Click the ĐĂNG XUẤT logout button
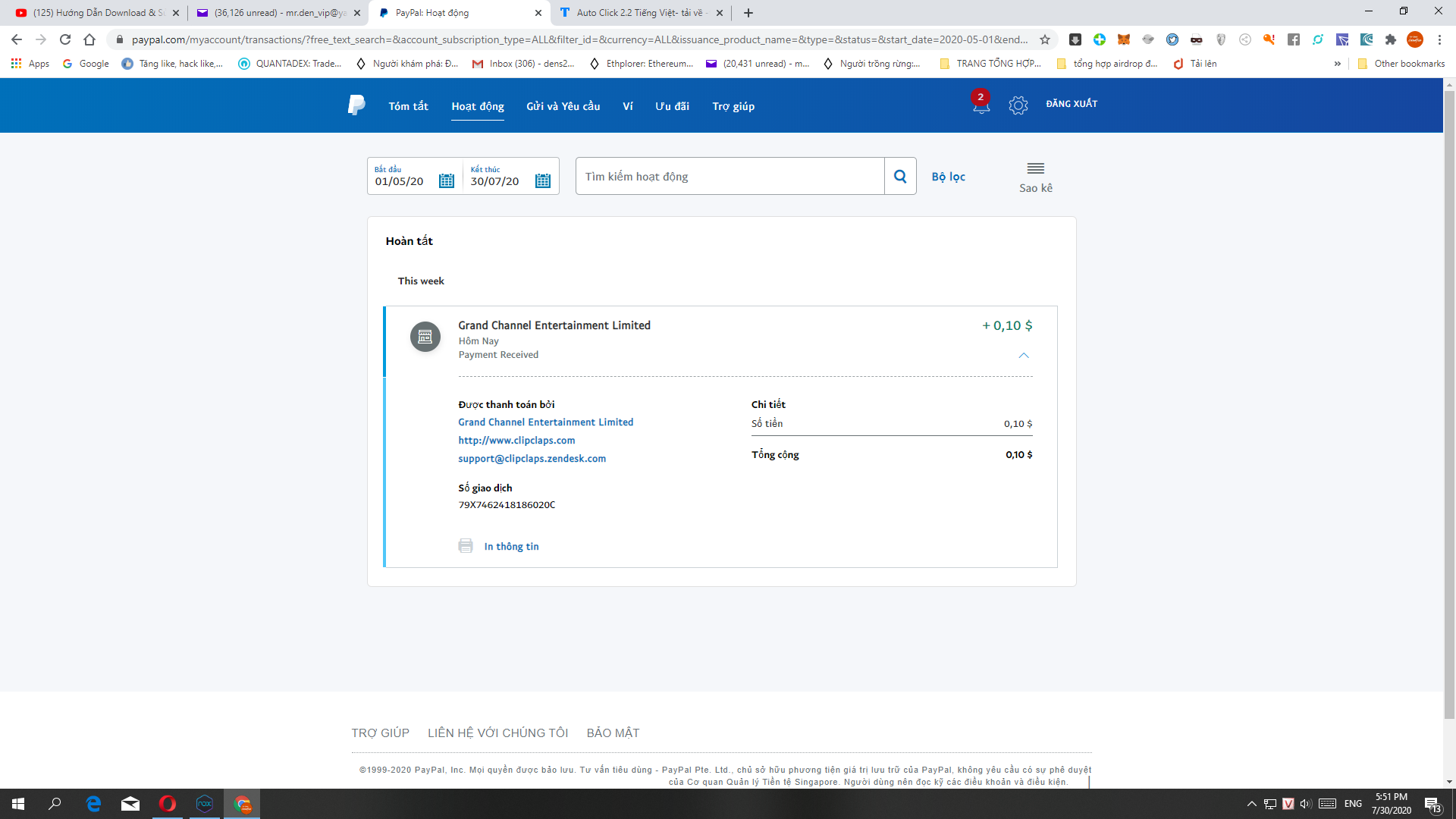Viewport: 1456px width, 819px height. (x=1072, y=104)
